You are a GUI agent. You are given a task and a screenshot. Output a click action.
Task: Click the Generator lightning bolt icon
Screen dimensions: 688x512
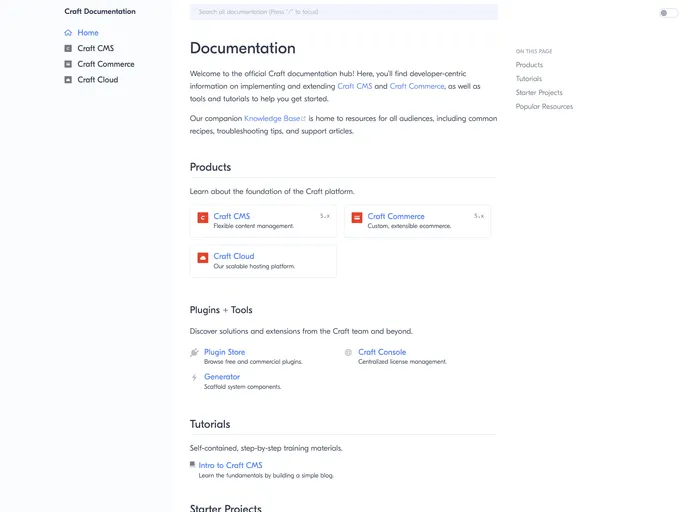pyautogui.click(x=194, y=377)
